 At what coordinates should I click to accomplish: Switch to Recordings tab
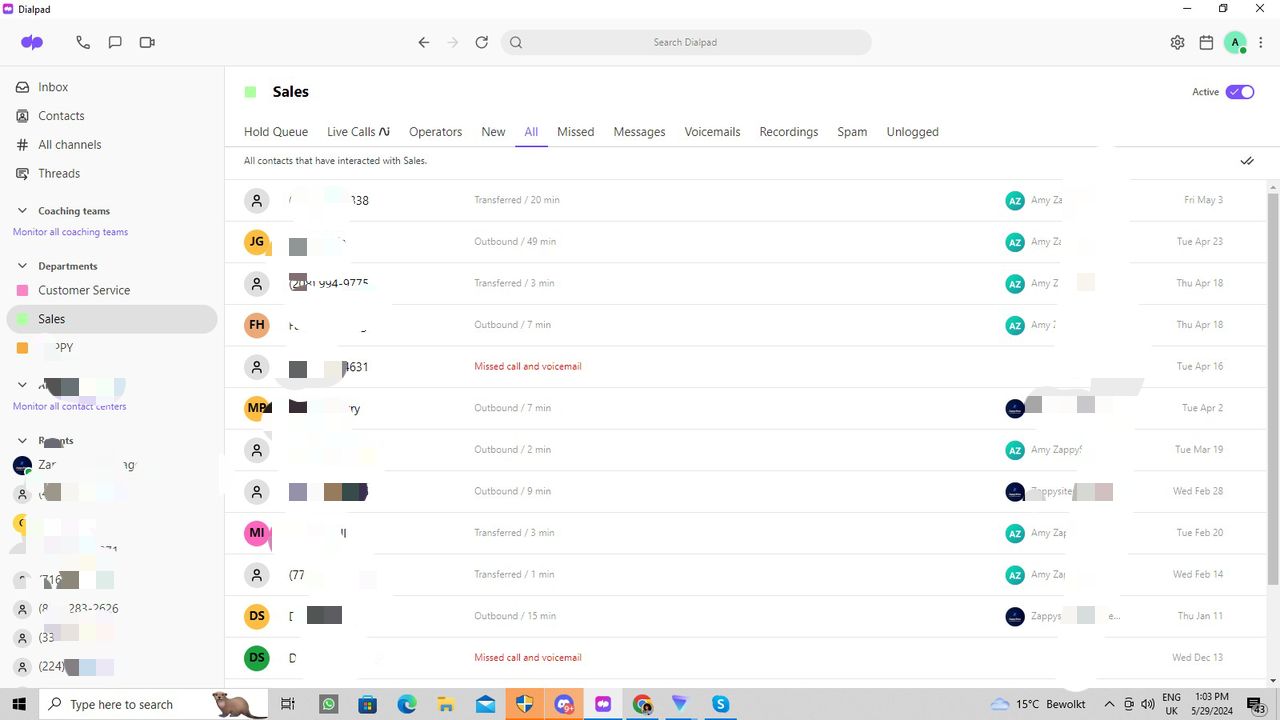point(788,132)
